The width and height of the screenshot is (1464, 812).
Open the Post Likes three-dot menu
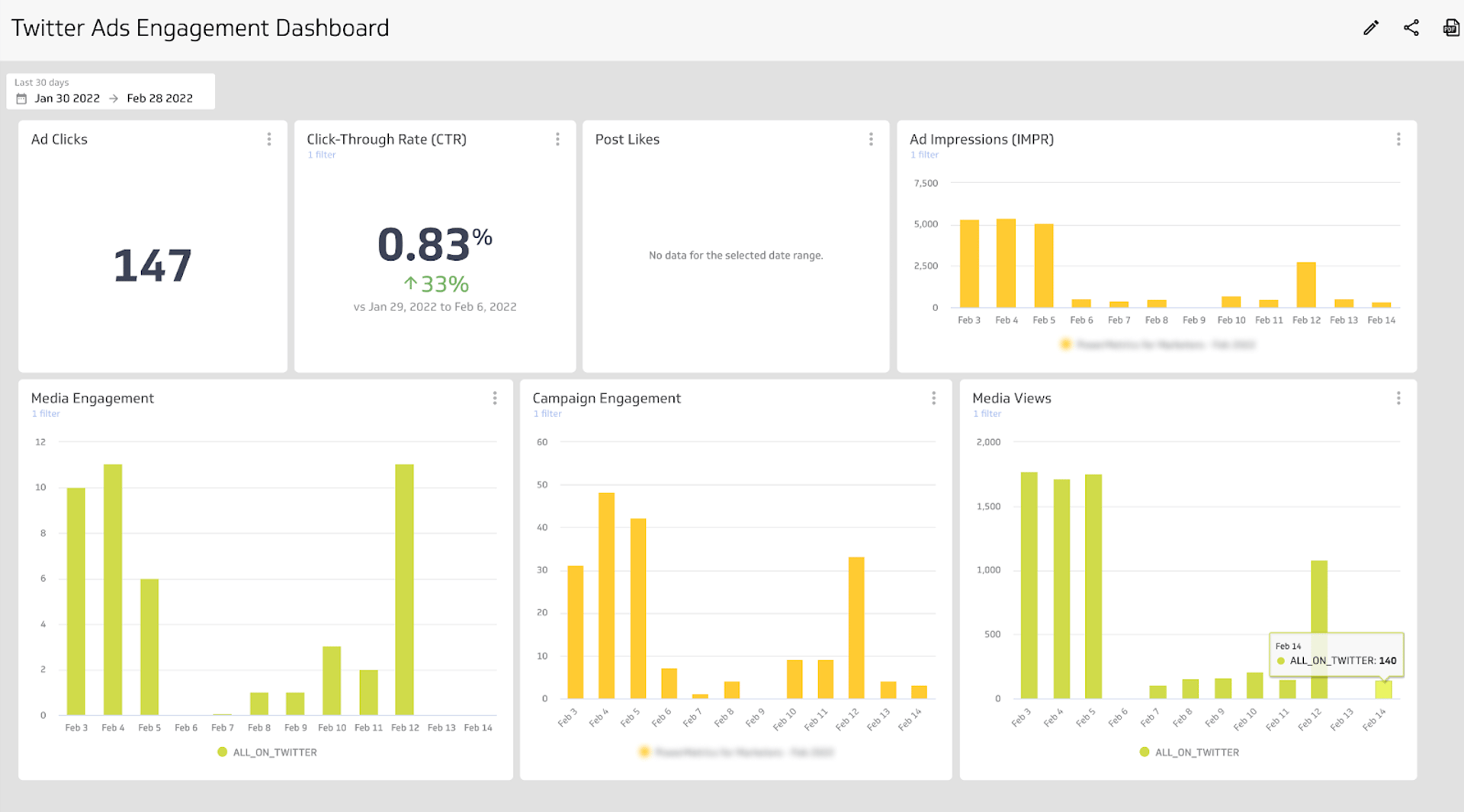click(871, 139)
